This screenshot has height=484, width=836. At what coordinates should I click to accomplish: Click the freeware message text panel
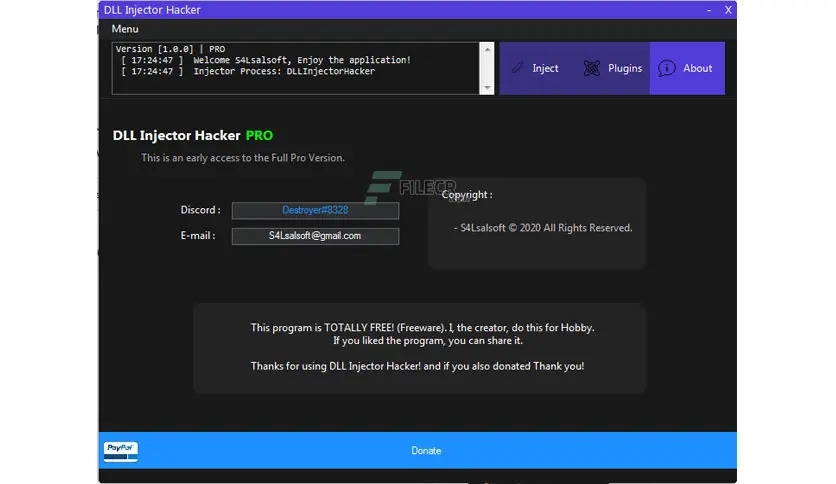pyautogui.click(x=419, y=348)
